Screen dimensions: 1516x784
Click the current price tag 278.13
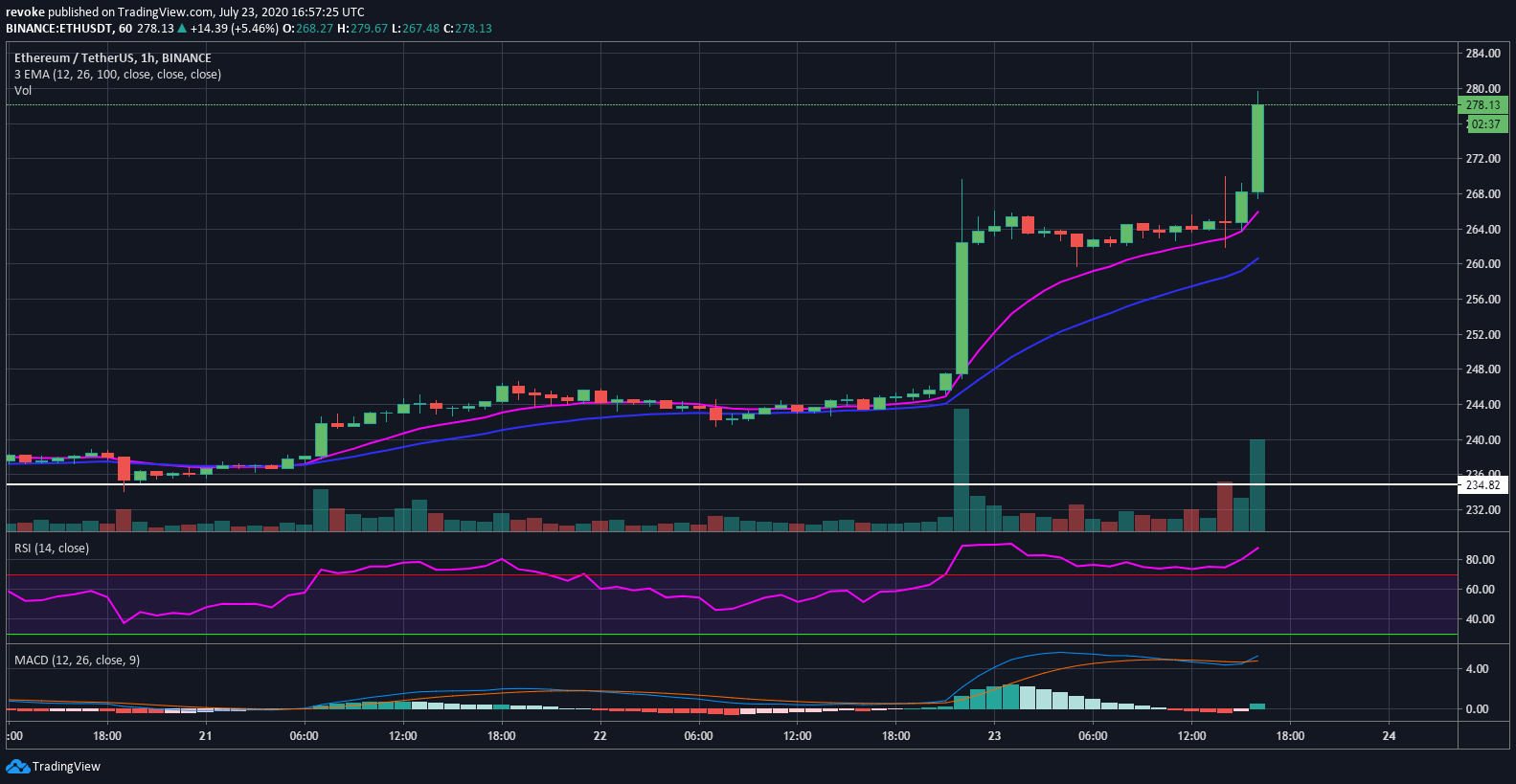[x=1482, y=105]
